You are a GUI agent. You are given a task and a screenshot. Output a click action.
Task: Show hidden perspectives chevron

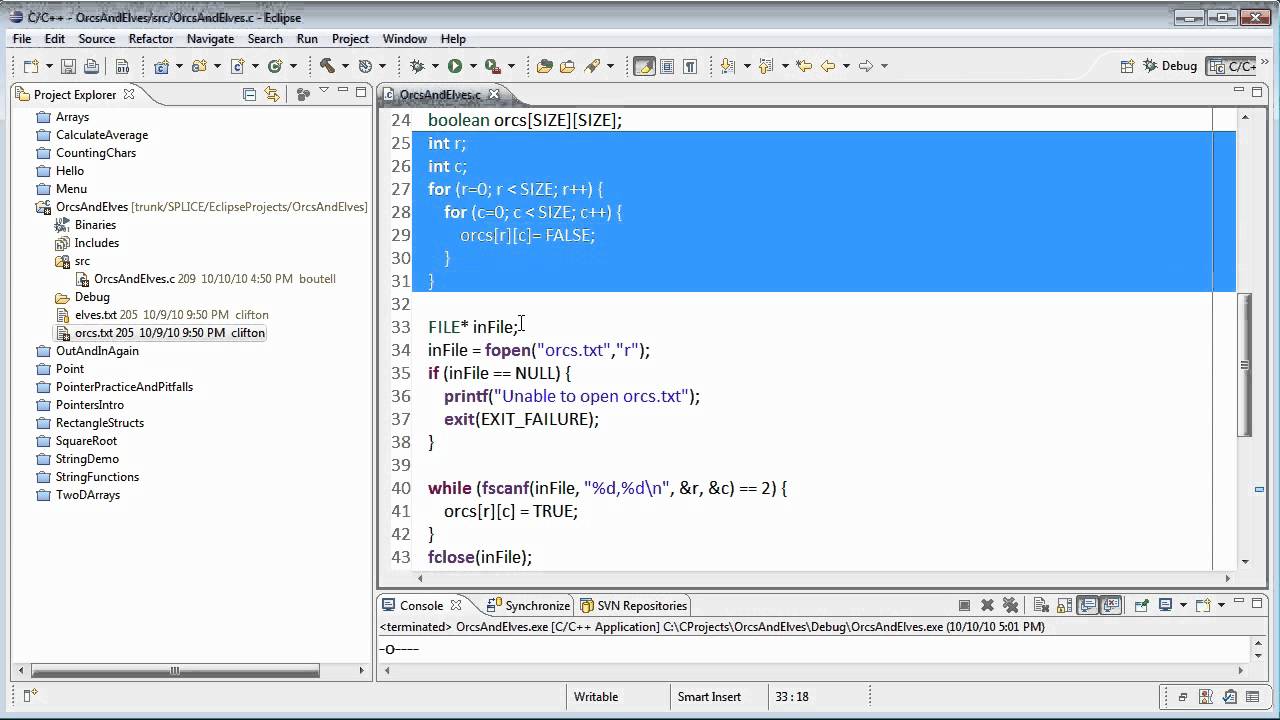tap(1264, 62)
